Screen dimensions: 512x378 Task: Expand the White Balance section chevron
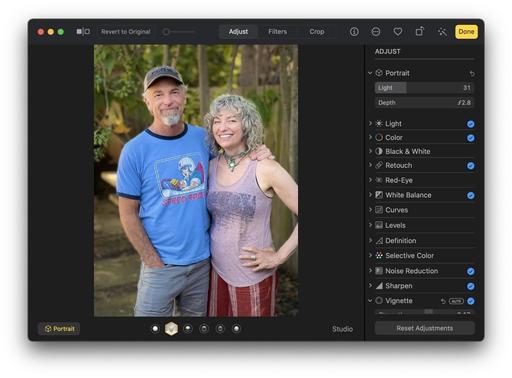tap(370, 195)
